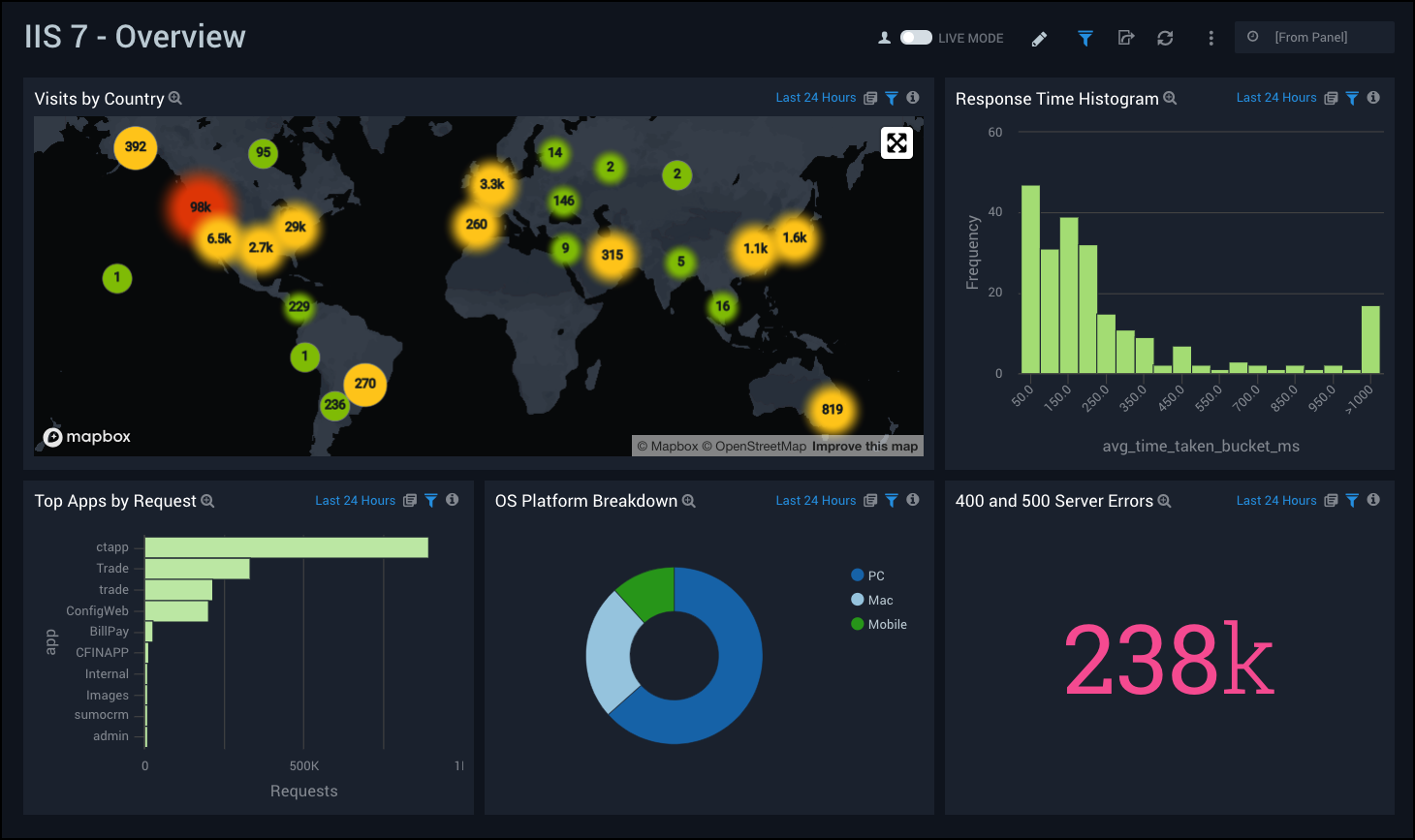Open Last 24 Hours on 400 and 500 Server Errors
The height and width of the screenshot is (840, 1415).
[1275, 501]
